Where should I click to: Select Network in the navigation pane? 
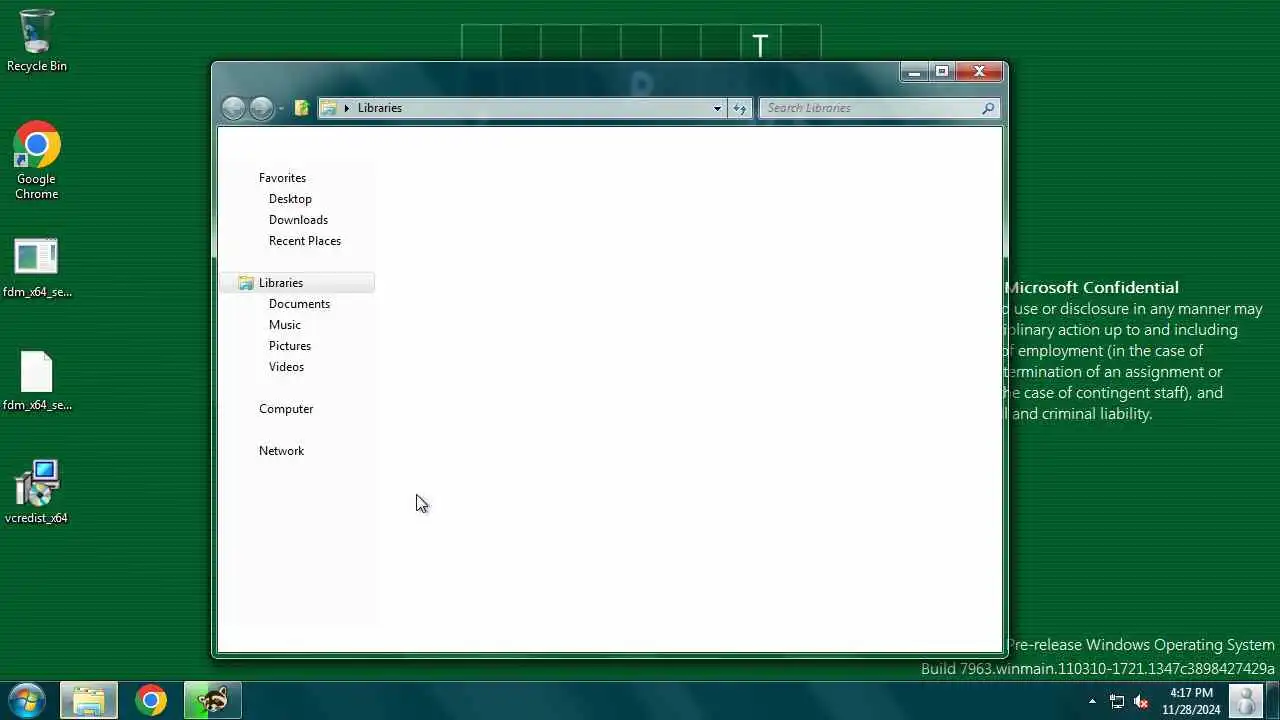(x=281, y=451)
